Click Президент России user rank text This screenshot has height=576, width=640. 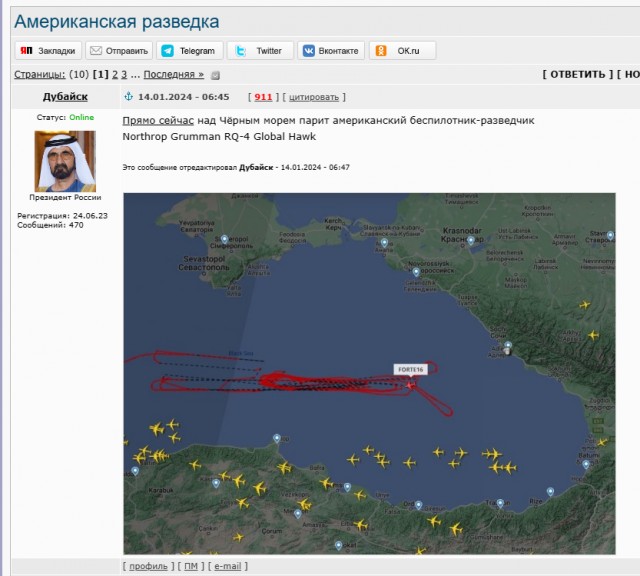pos(65,197)
